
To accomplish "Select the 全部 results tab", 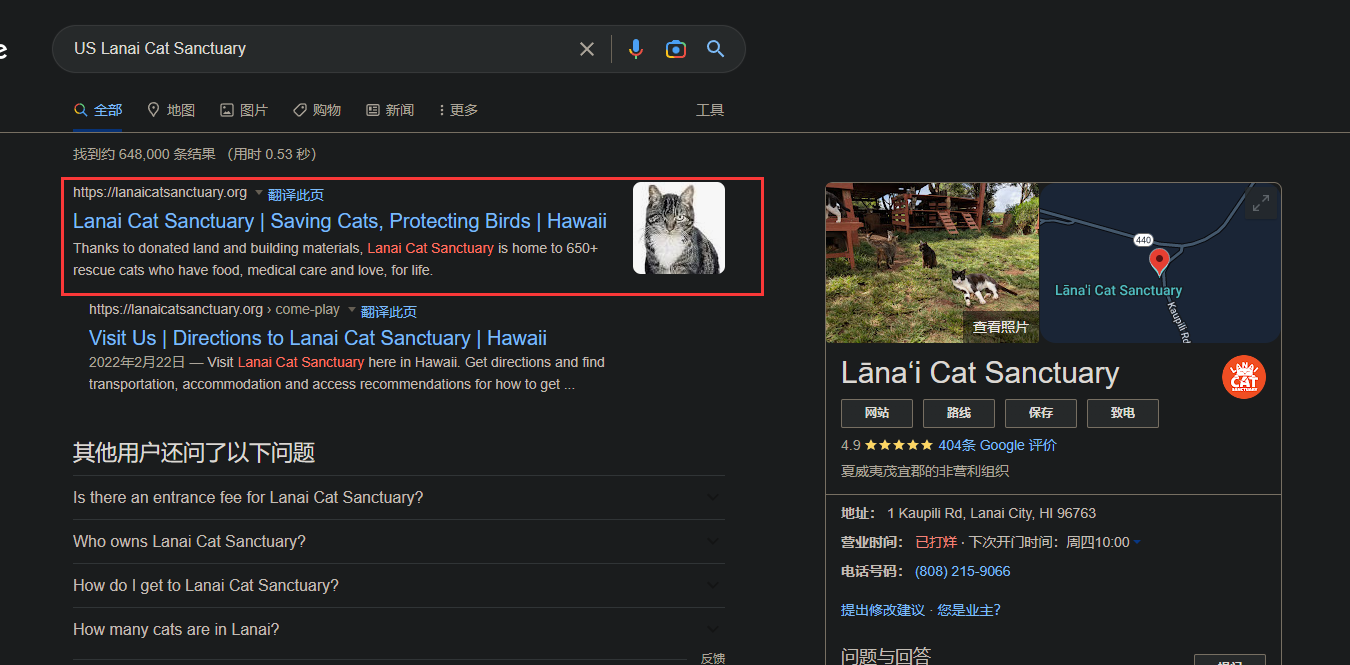I will pos(98,110).
